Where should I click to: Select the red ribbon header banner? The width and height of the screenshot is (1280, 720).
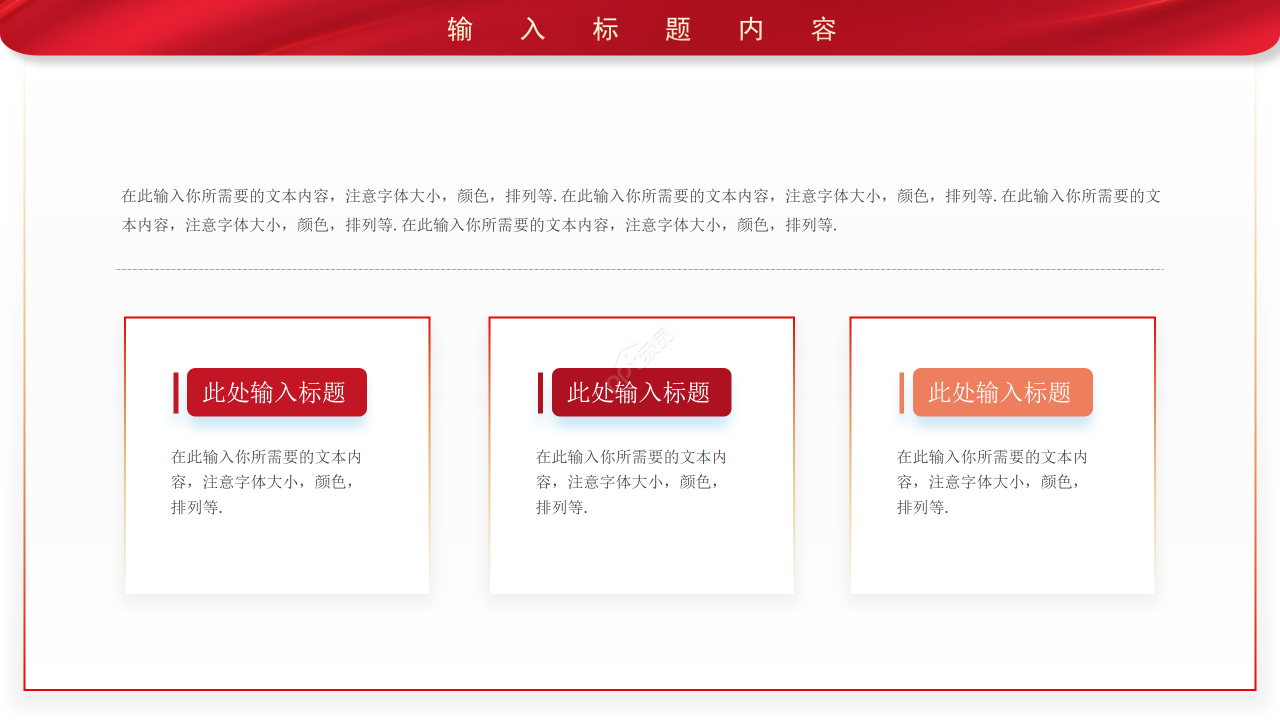[640, 27]
